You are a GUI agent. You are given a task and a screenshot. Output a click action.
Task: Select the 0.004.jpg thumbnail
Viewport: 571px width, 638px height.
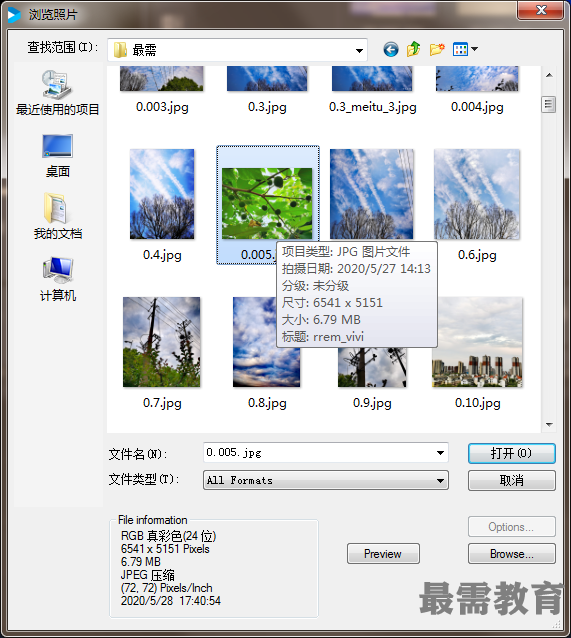[x=477, y=79]
